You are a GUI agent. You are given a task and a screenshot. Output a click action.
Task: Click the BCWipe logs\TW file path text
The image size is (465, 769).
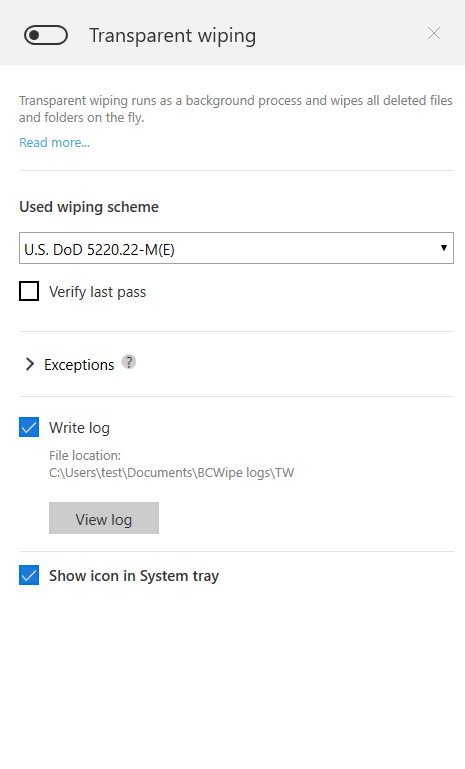pos(172,473)
